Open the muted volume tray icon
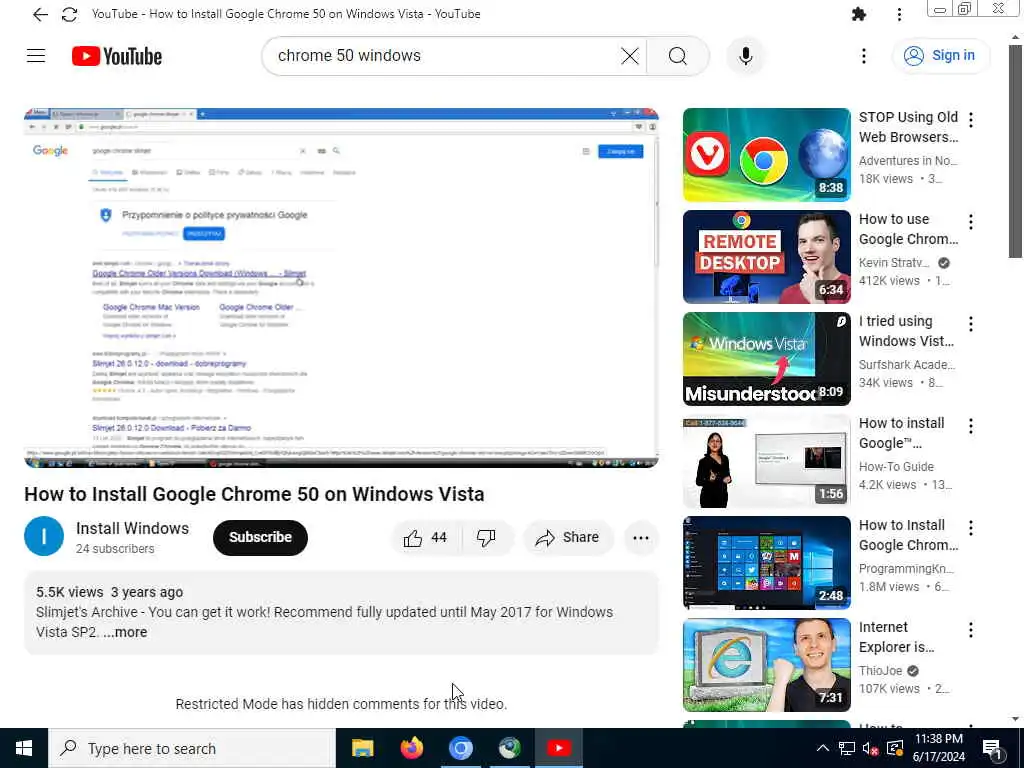Image resolution: width=1024 pixels, height=768 pixels. (x=870, y=748)
